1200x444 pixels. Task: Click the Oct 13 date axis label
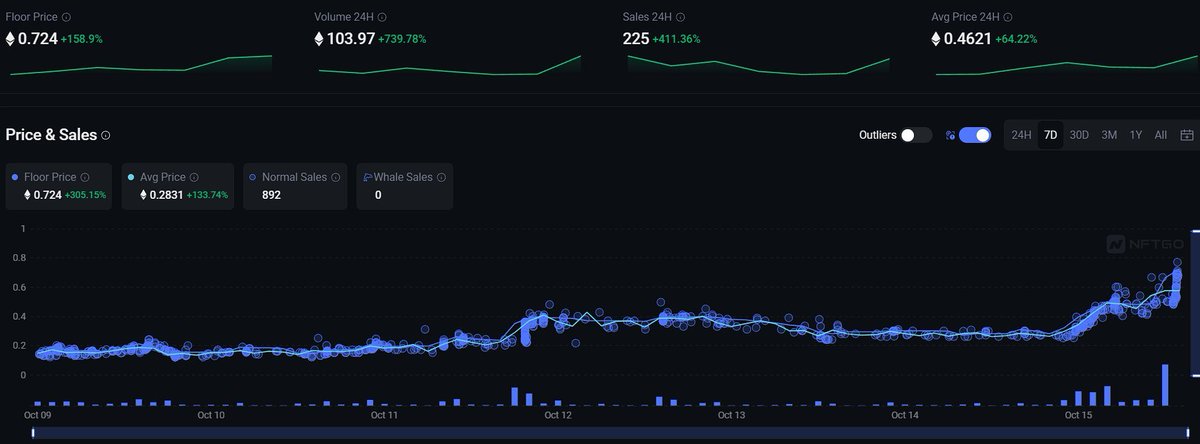731,414
